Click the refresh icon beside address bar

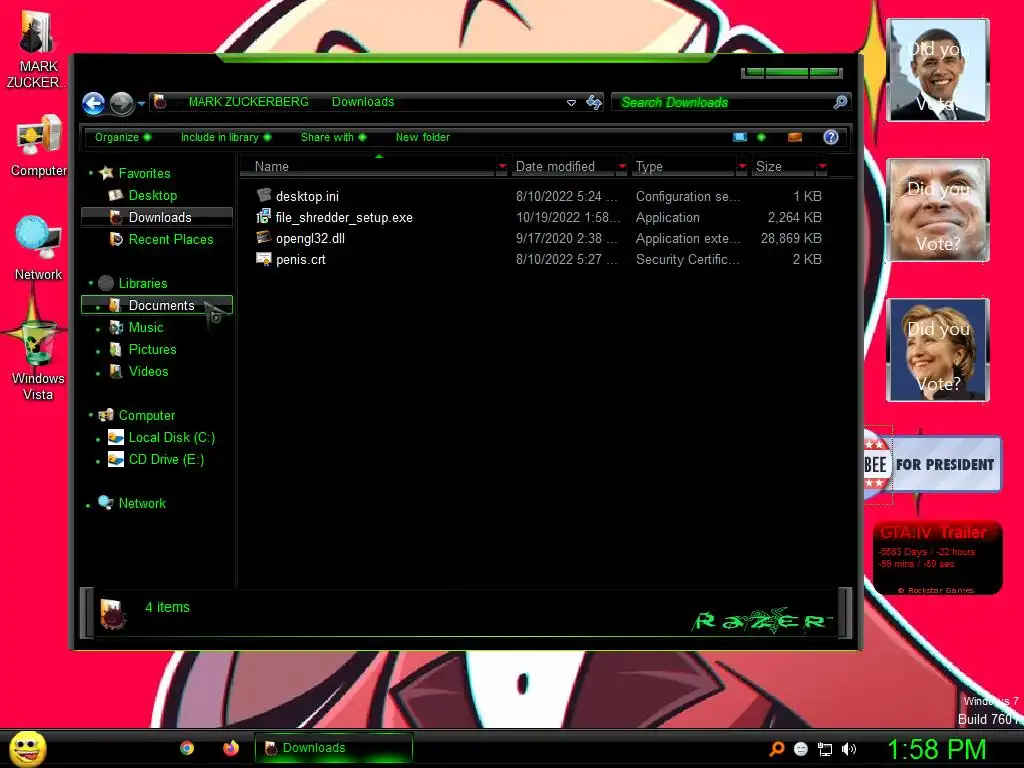[x=594, y=102]
